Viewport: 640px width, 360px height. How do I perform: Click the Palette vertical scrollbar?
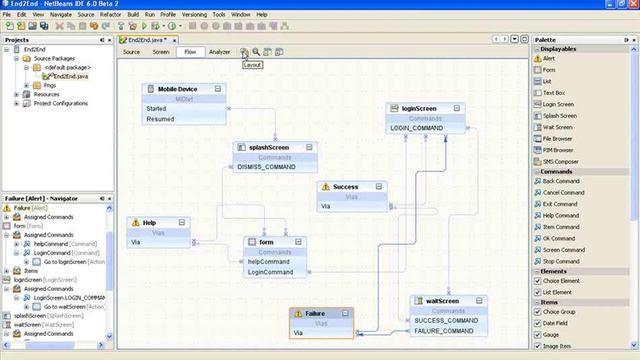634,198
